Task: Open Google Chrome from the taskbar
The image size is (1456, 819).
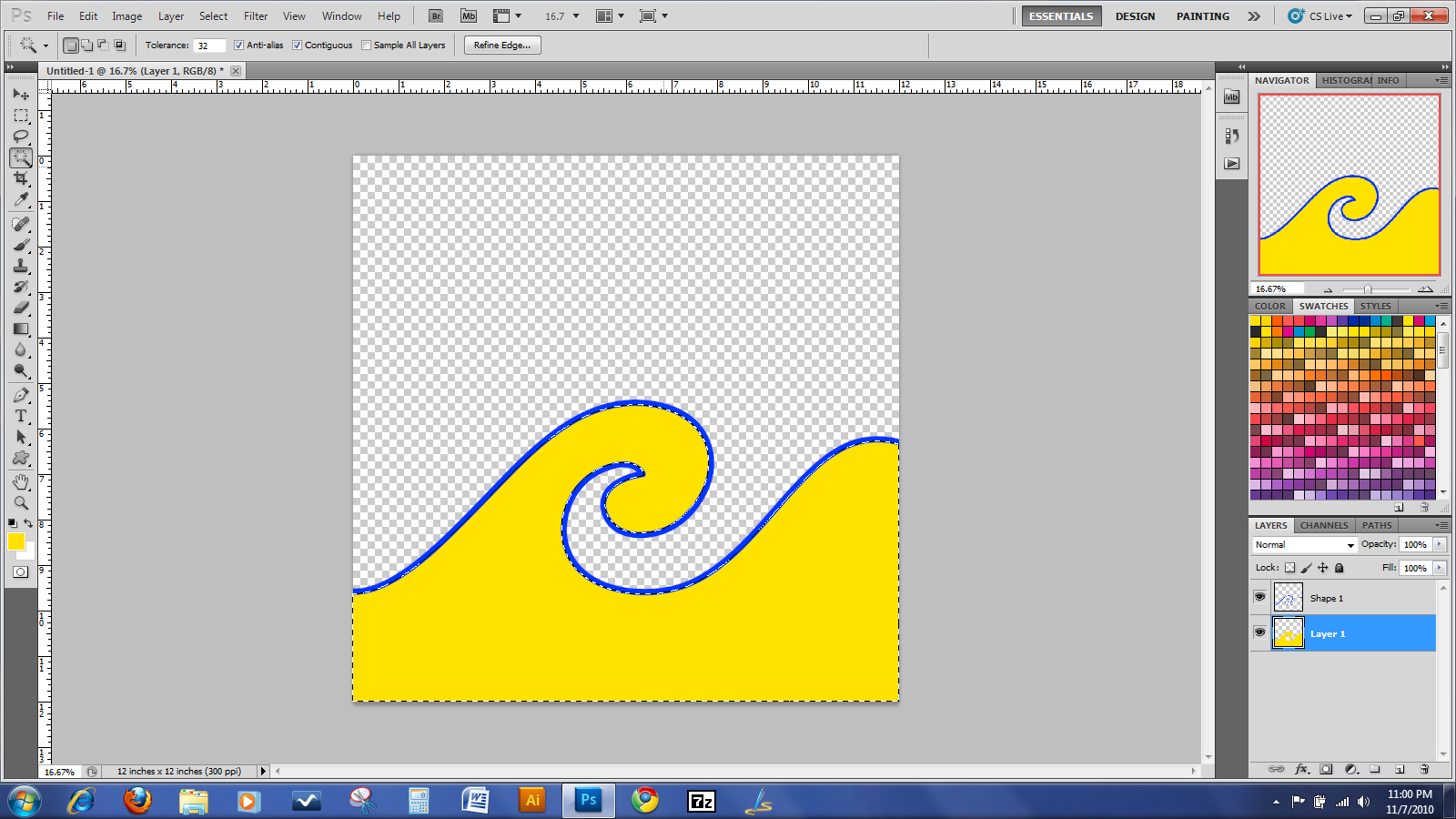Action: pyautogui.click(x=645, y=800)
